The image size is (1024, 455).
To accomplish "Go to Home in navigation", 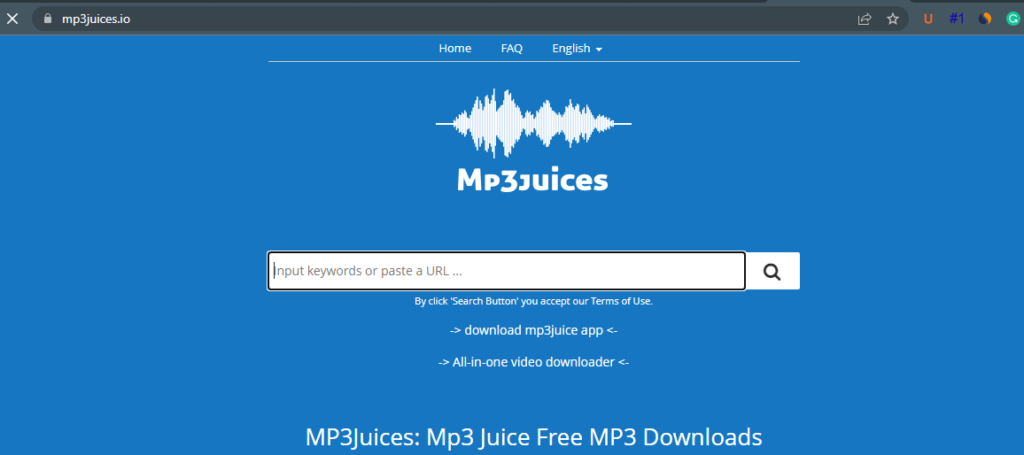I will click(455, 48).
